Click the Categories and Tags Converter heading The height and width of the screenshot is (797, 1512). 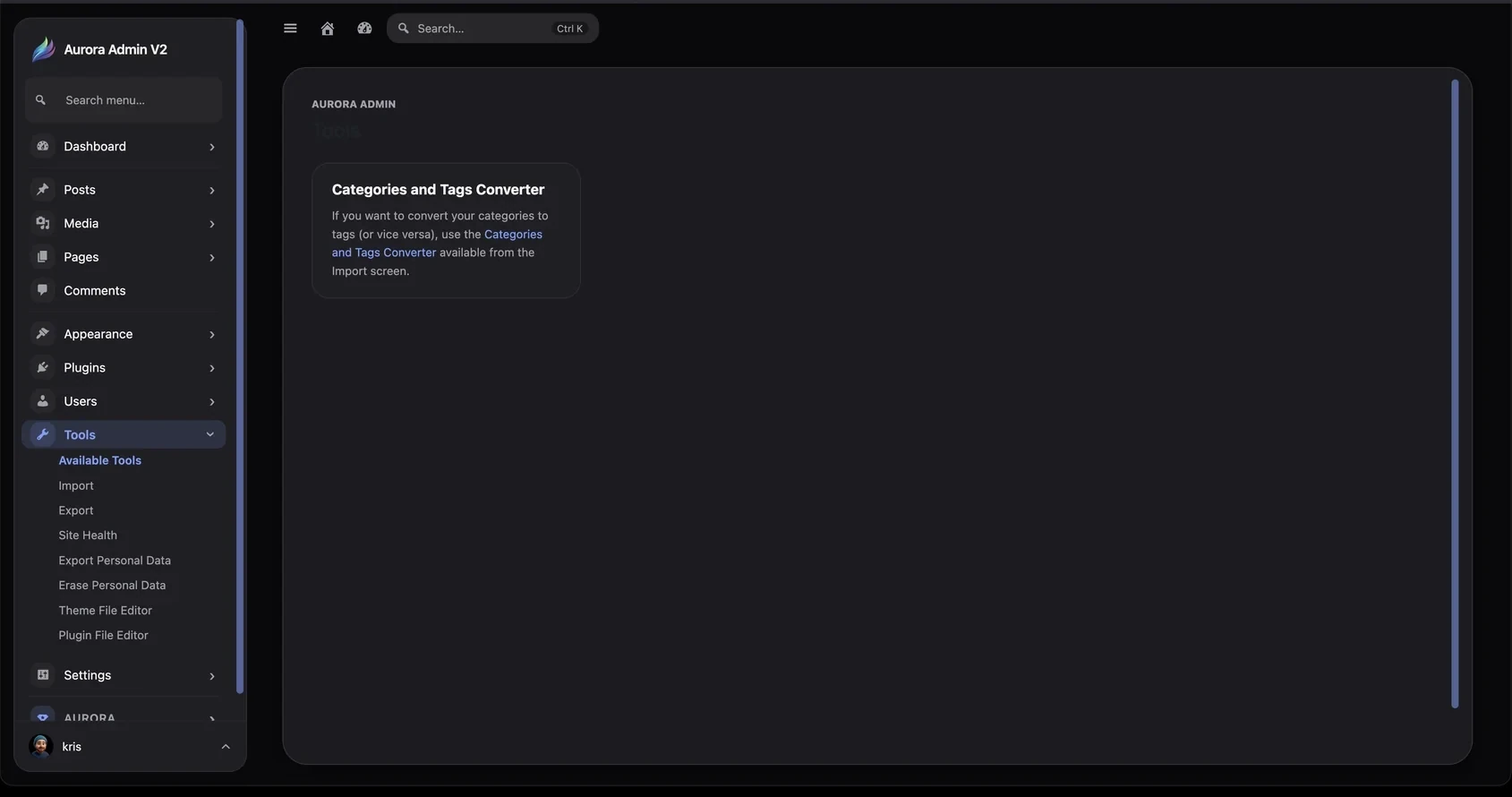pyautogui.click(x=438, y=190)
